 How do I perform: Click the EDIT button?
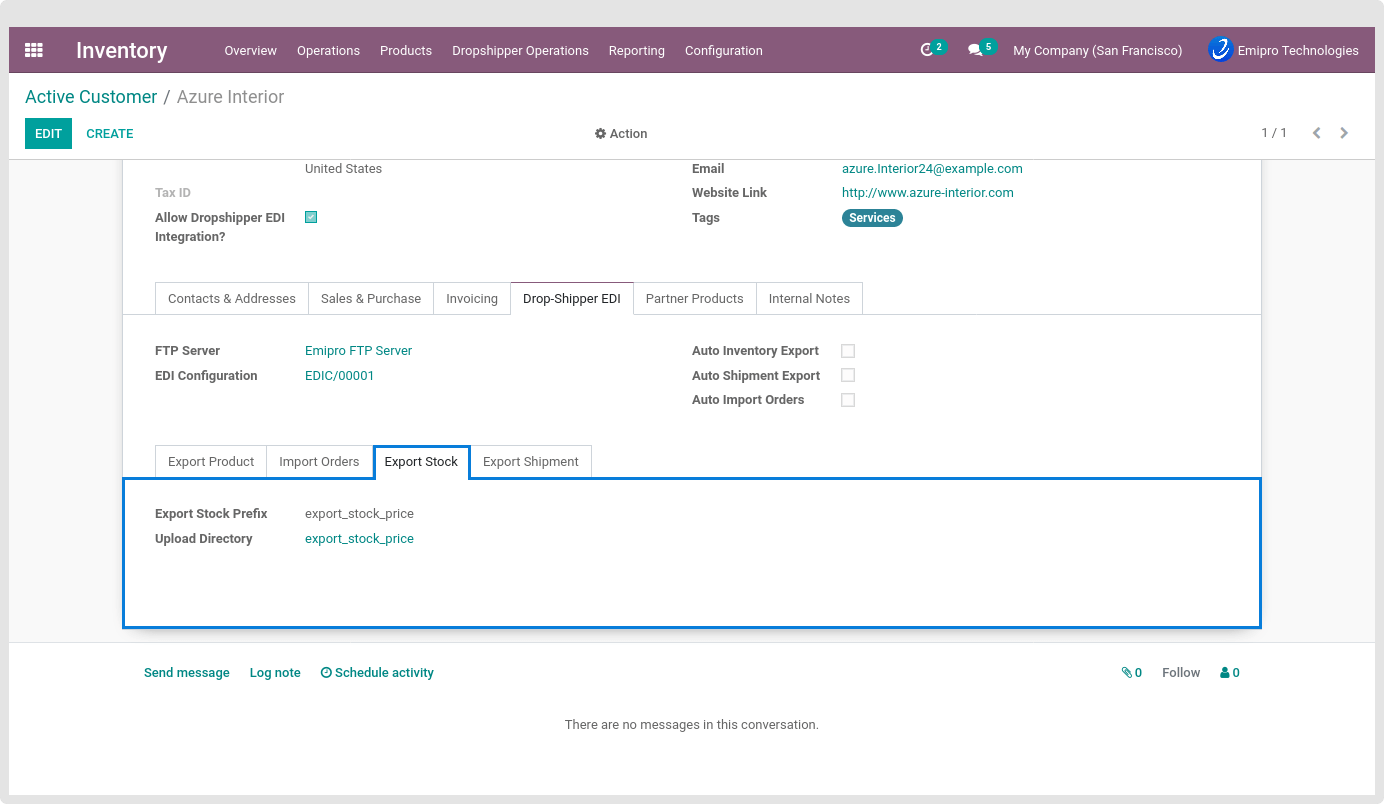click(x=48, y=133)
